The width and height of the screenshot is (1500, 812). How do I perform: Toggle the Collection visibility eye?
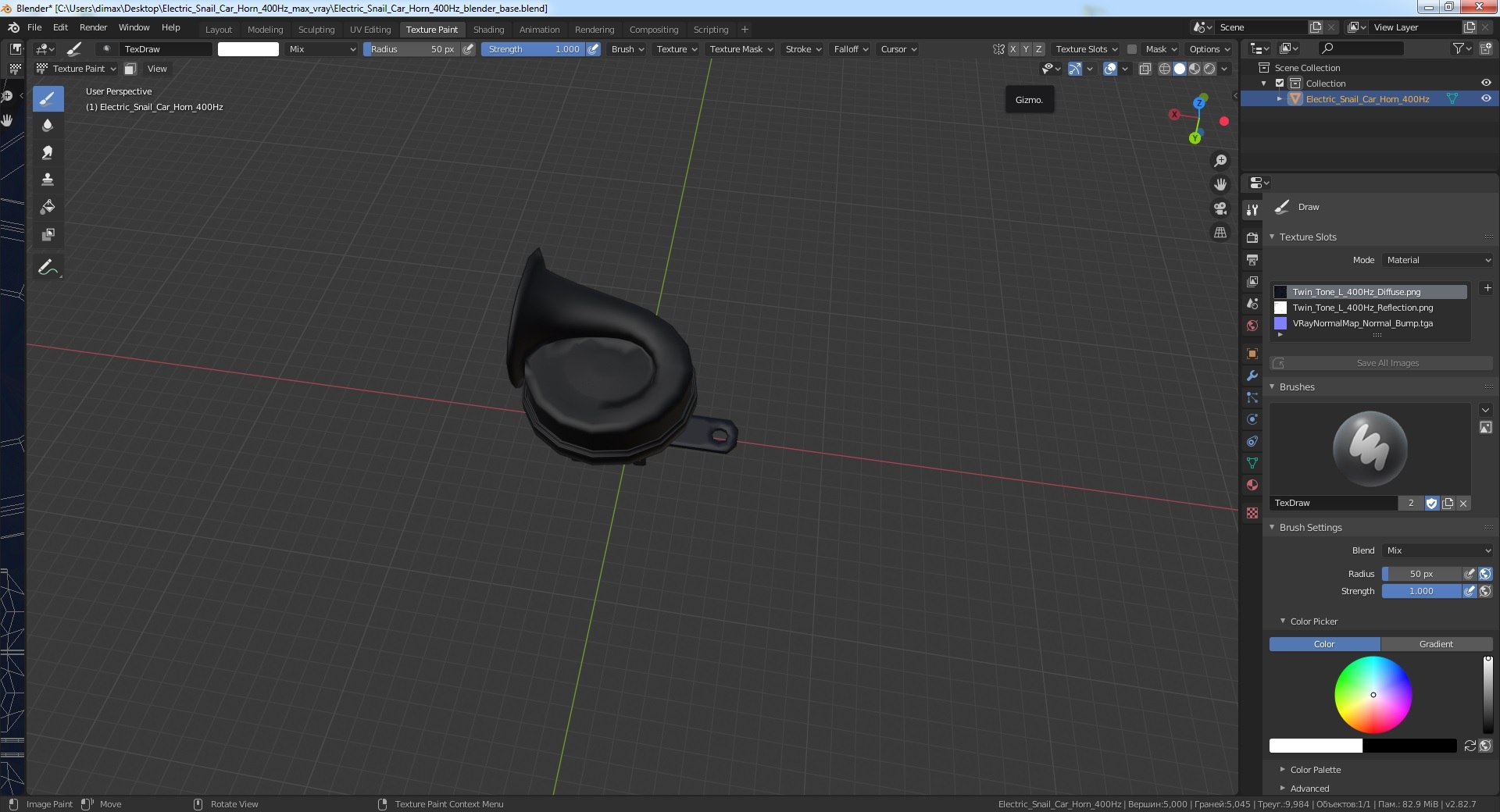point(1486,84)
